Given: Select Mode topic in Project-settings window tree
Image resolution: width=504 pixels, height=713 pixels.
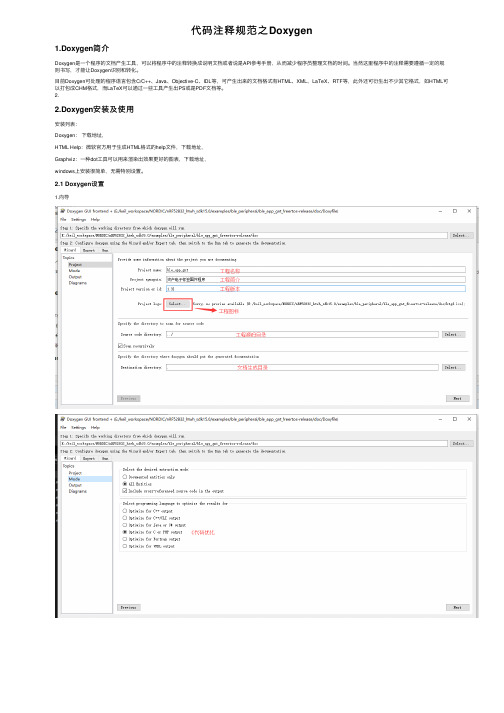Looking at the screenshot, I should (x=75, y=271).
